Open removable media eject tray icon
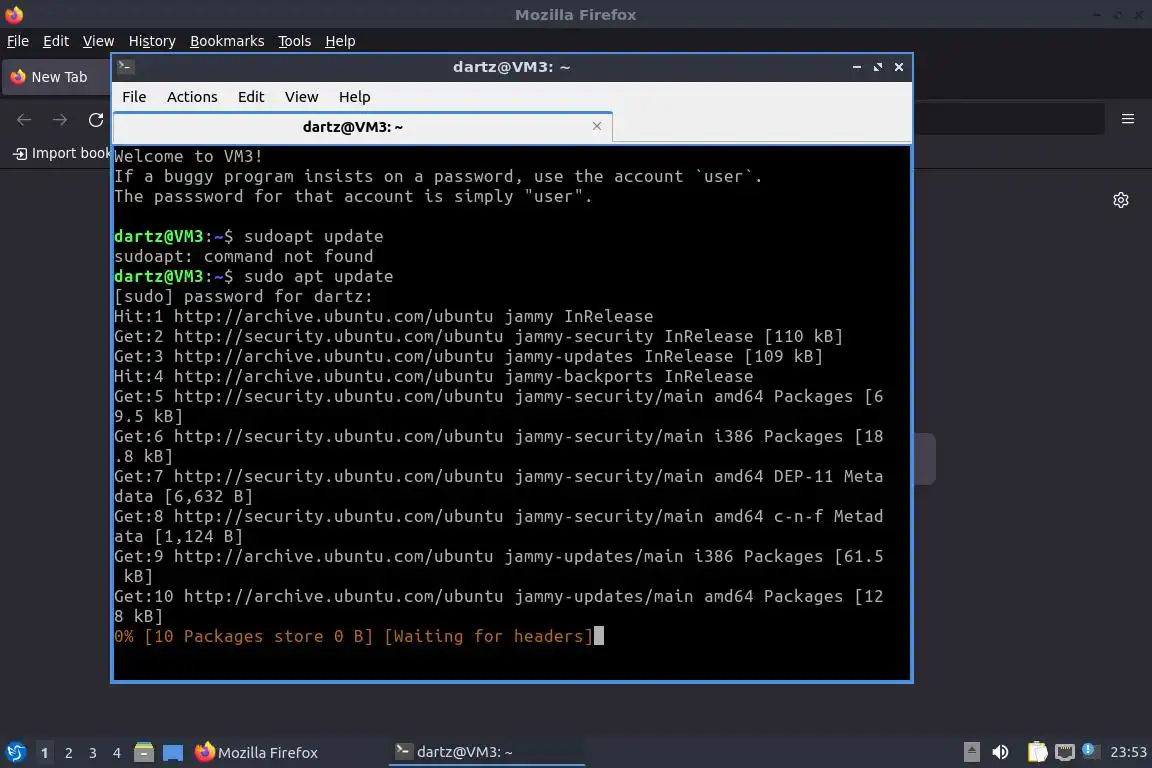The width and height of the screenshot is (1152, 768). click(x=971, y=752)
